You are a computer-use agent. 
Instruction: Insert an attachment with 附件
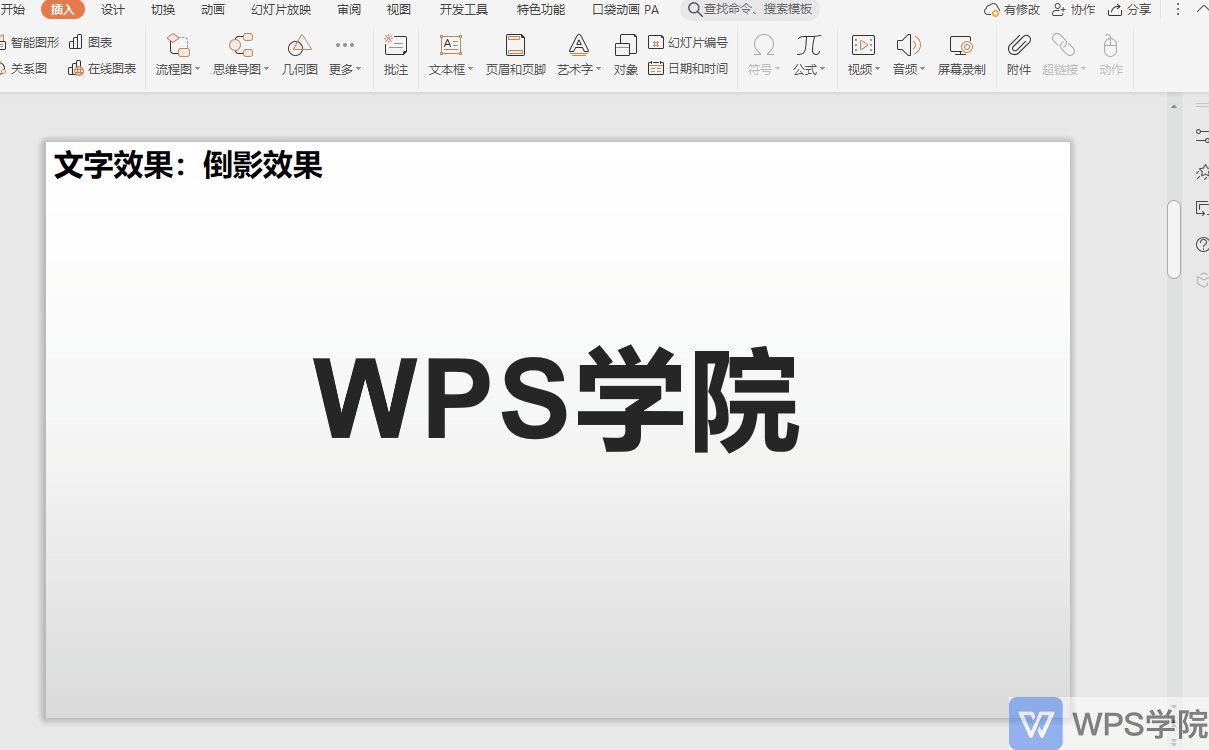coord(1019,56)
